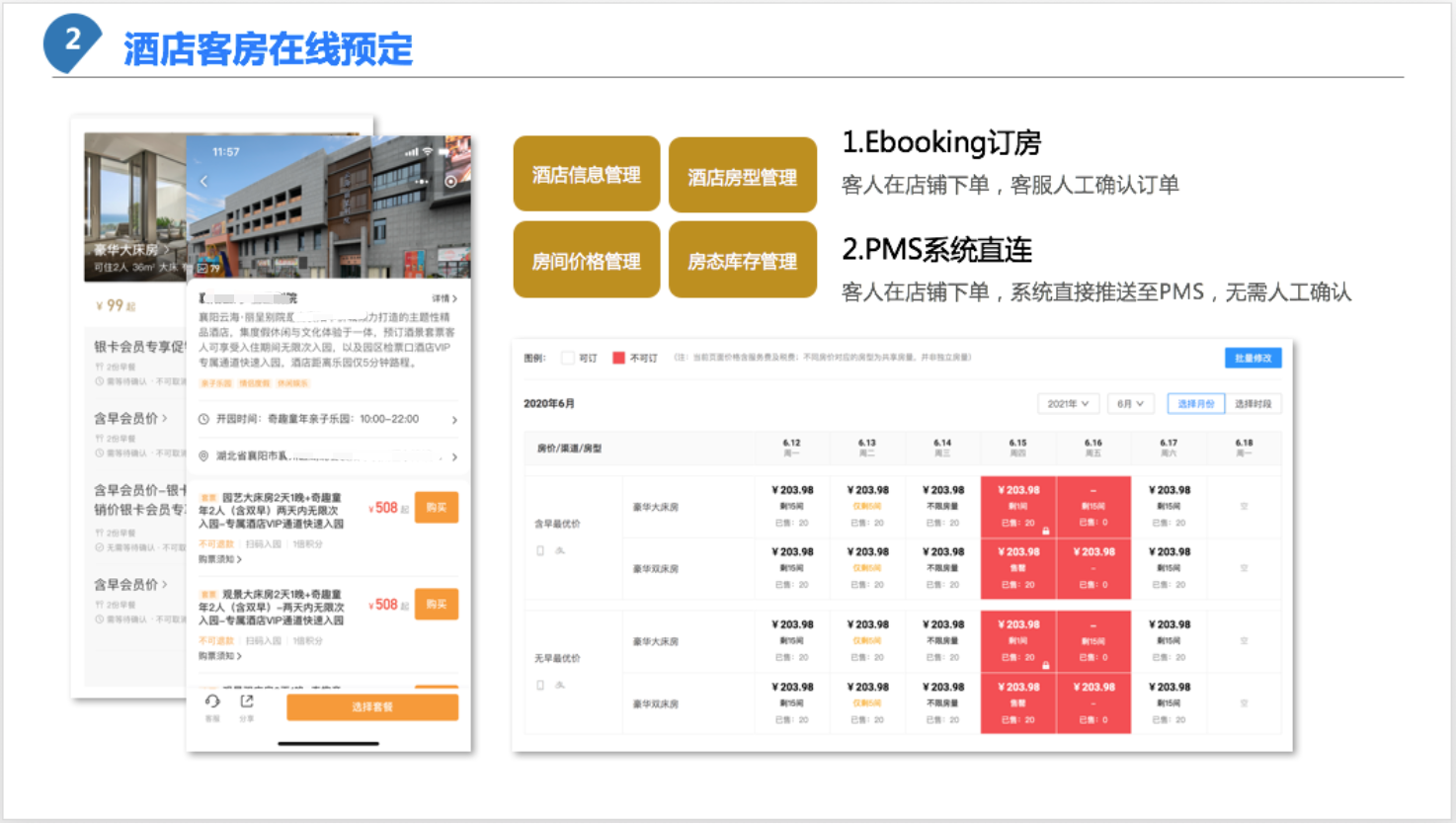The width and height of the screenshot is (1456, 825).
Task: Select the 选择月份 tab
Action: pyautogui.click(x=1195, y=403)
